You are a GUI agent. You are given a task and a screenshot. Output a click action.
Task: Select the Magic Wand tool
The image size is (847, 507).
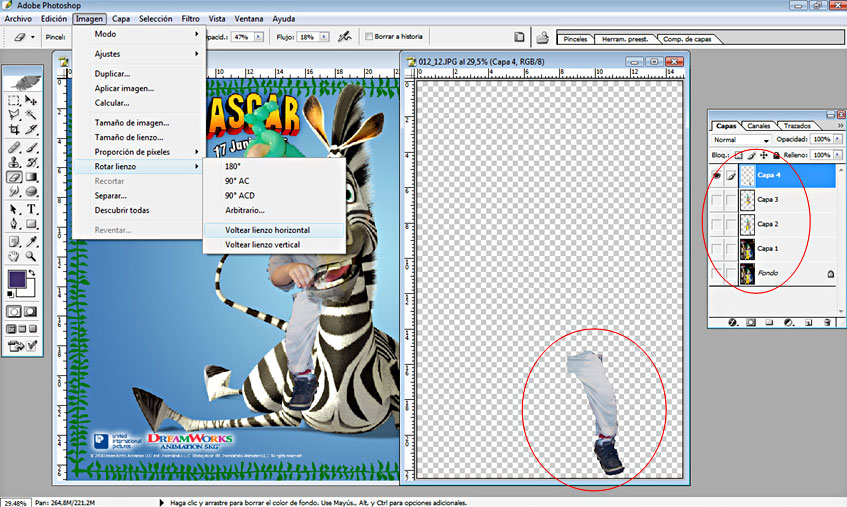(31, 114)
